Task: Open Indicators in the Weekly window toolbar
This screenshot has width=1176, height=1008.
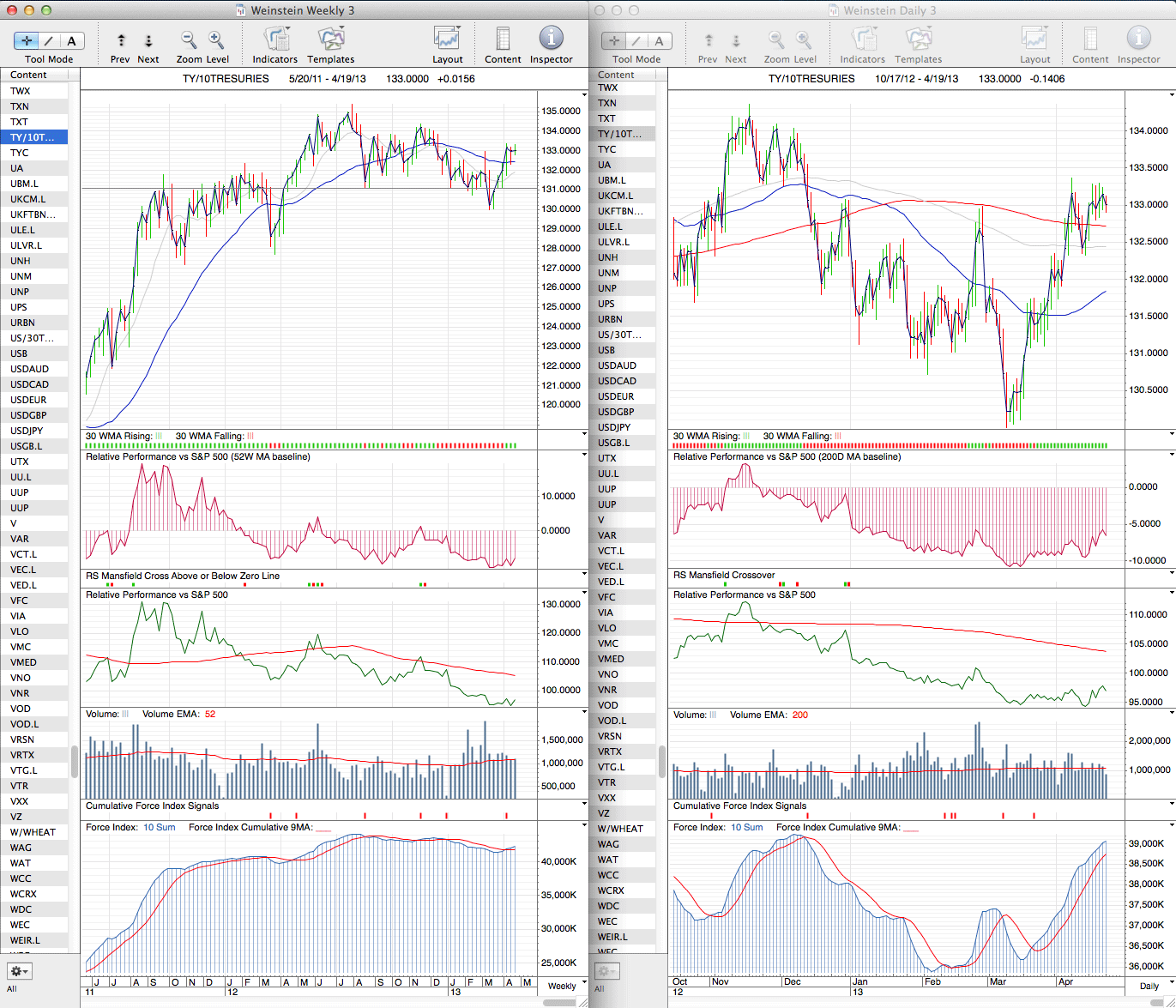Action: [275, 39]
